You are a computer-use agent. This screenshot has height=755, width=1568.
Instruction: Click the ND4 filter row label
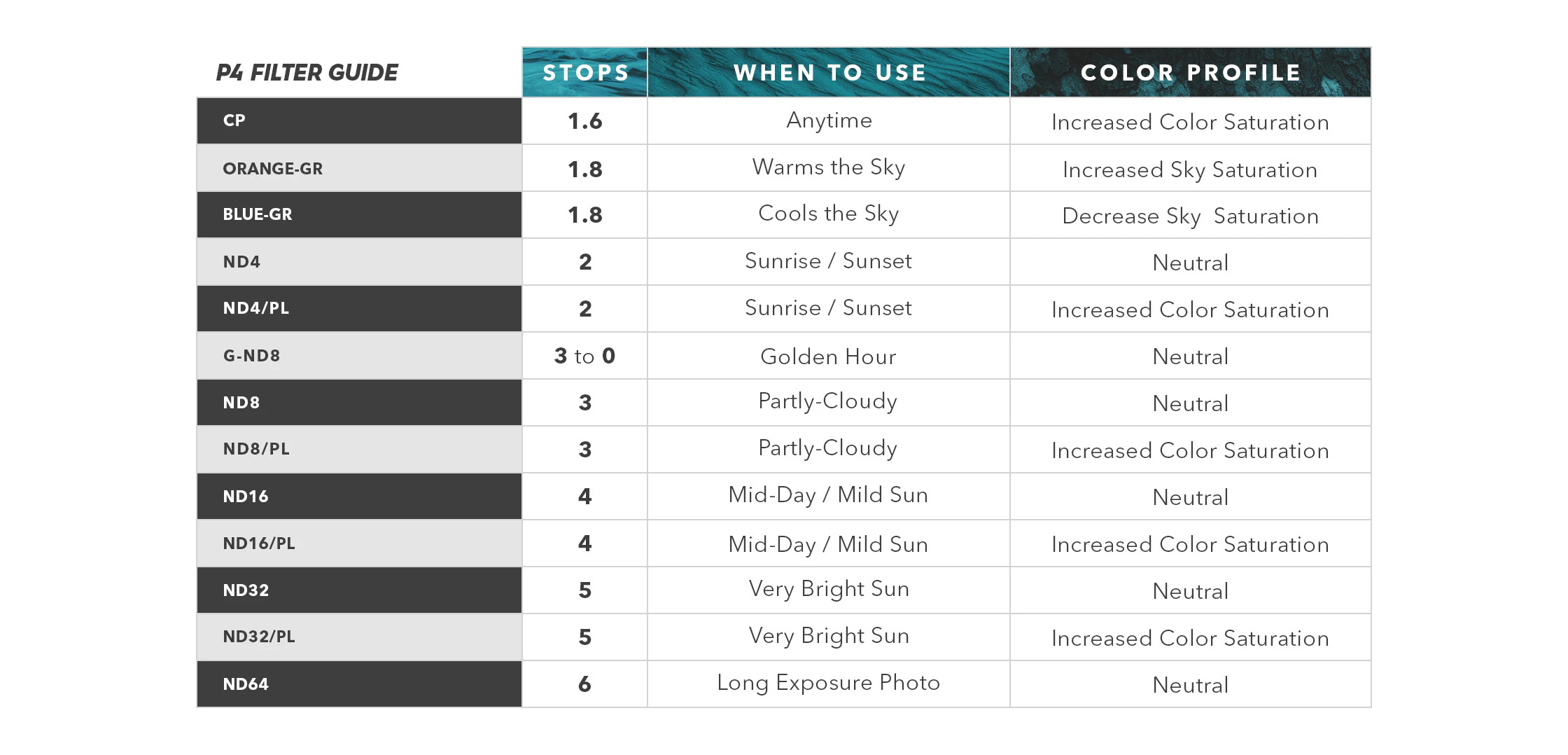pyautogui.click(x=359, y=262)
